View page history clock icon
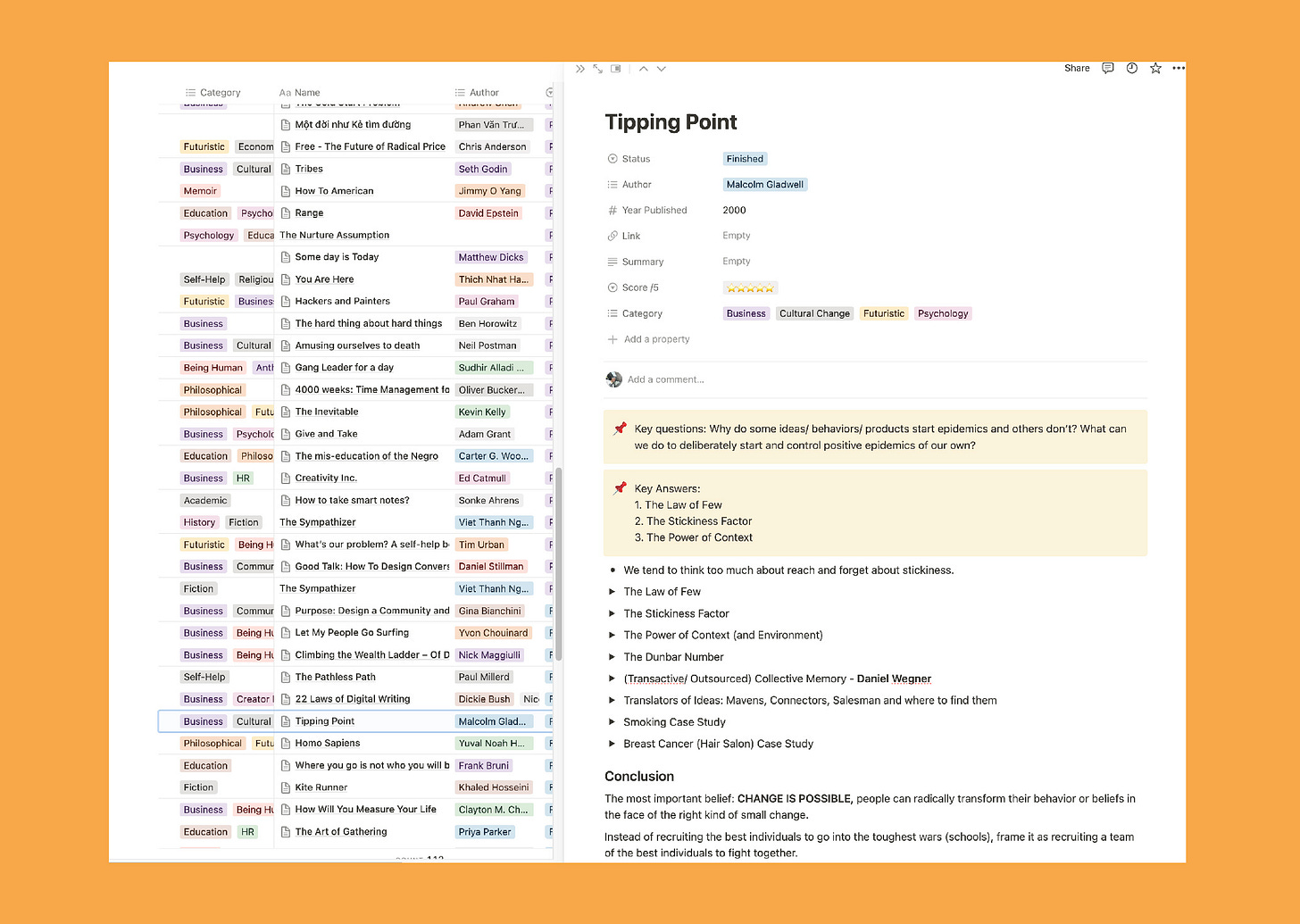The image size is (1300, 924). click(x=1131, y=68)
